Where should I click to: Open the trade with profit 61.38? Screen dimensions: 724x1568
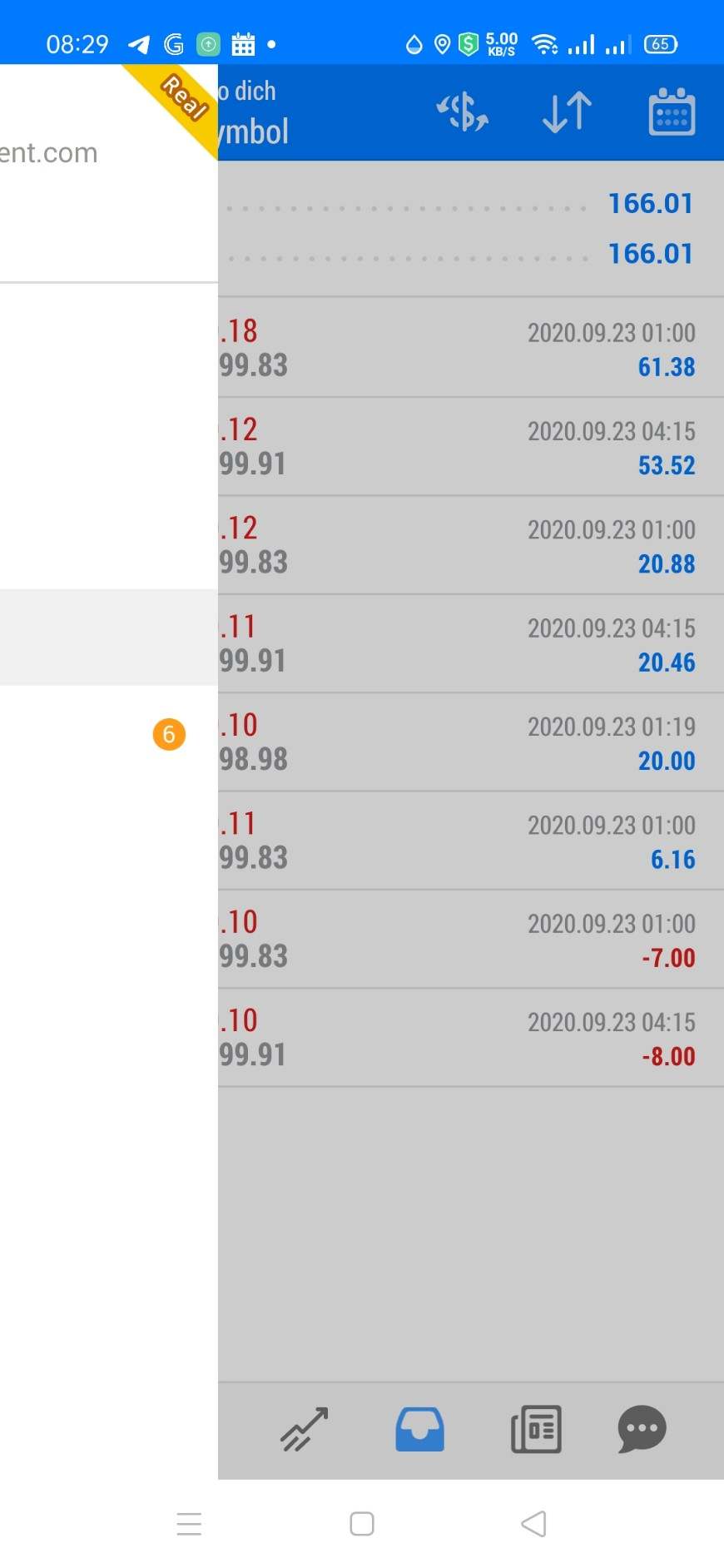(x=471, y=348)
